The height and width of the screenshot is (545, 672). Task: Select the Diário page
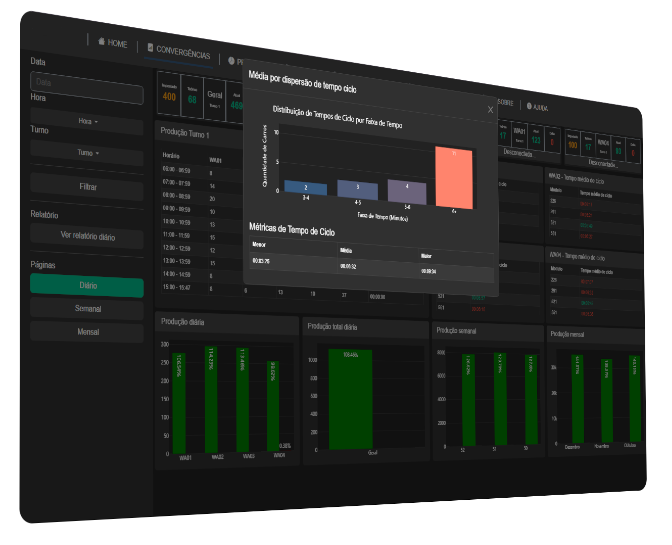87,286
